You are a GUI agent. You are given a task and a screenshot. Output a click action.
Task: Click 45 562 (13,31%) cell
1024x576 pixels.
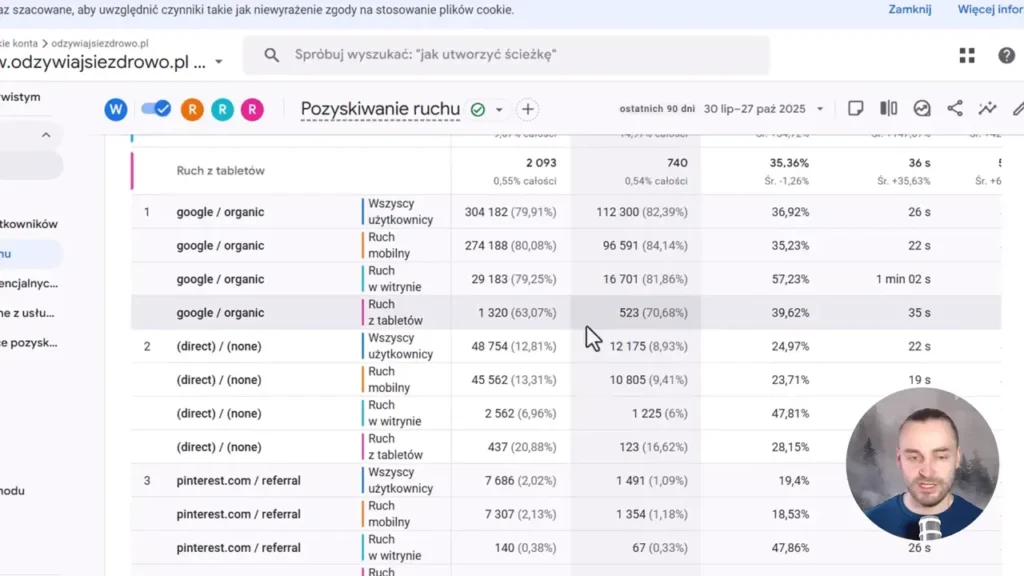click(x=514, y=380)
